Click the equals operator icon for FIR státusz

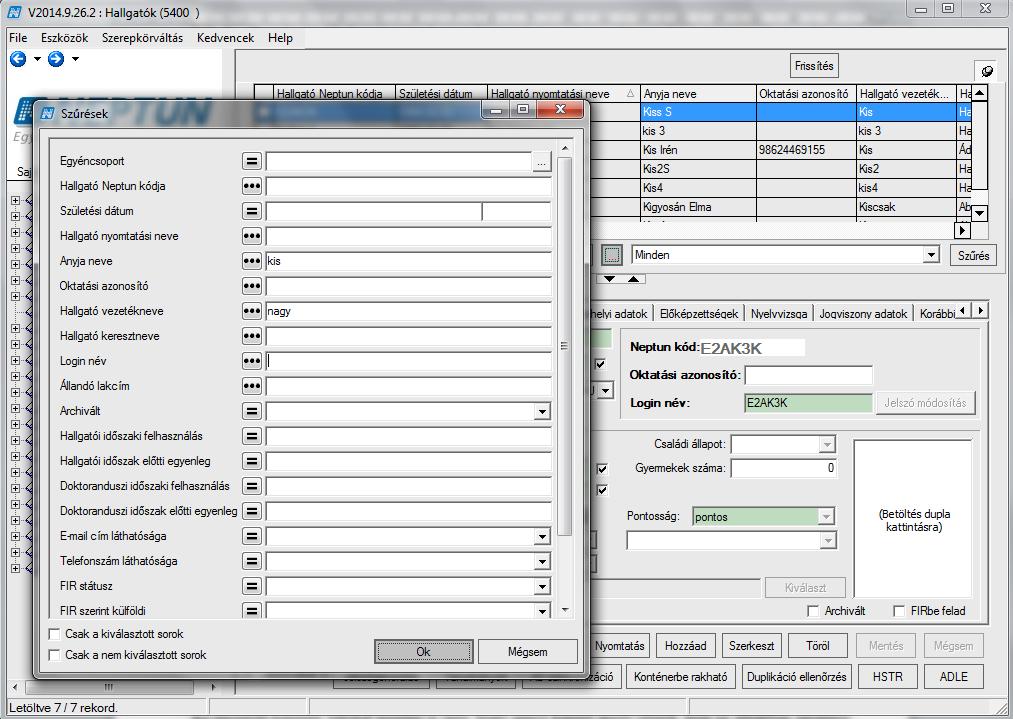(251, 587)
